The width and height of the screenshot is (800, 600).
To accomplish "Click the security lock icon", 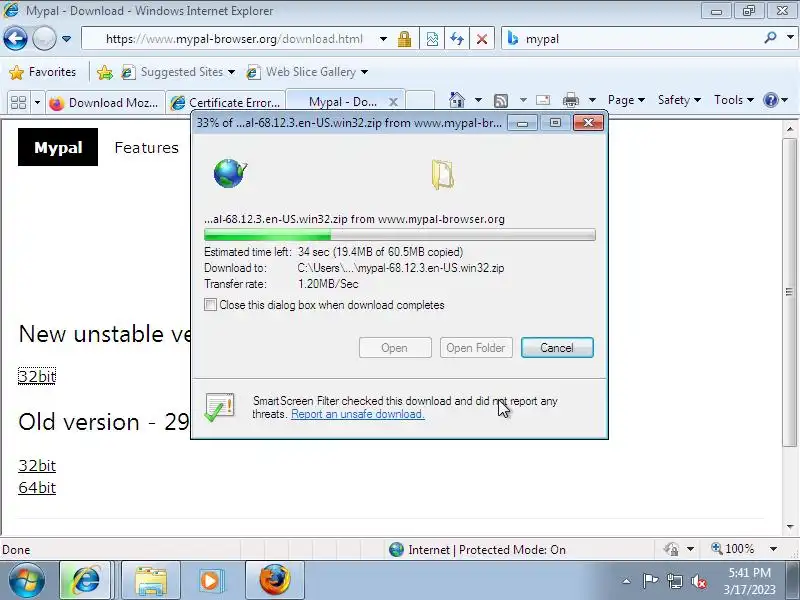I will (405, 39).
